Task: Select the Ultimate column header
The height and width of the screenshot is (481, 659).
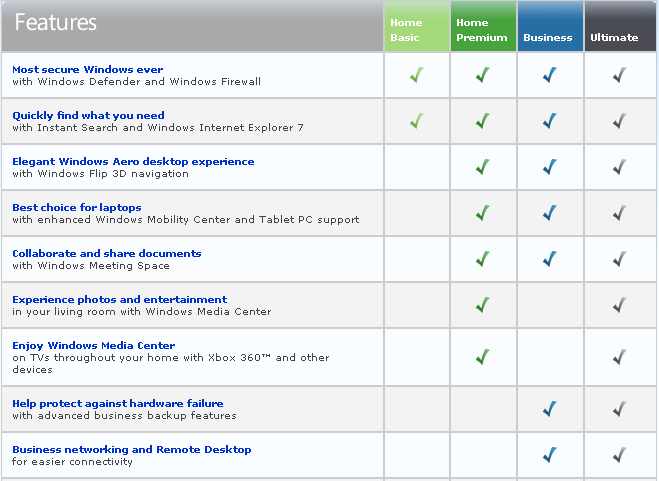Action: point(620,26)
